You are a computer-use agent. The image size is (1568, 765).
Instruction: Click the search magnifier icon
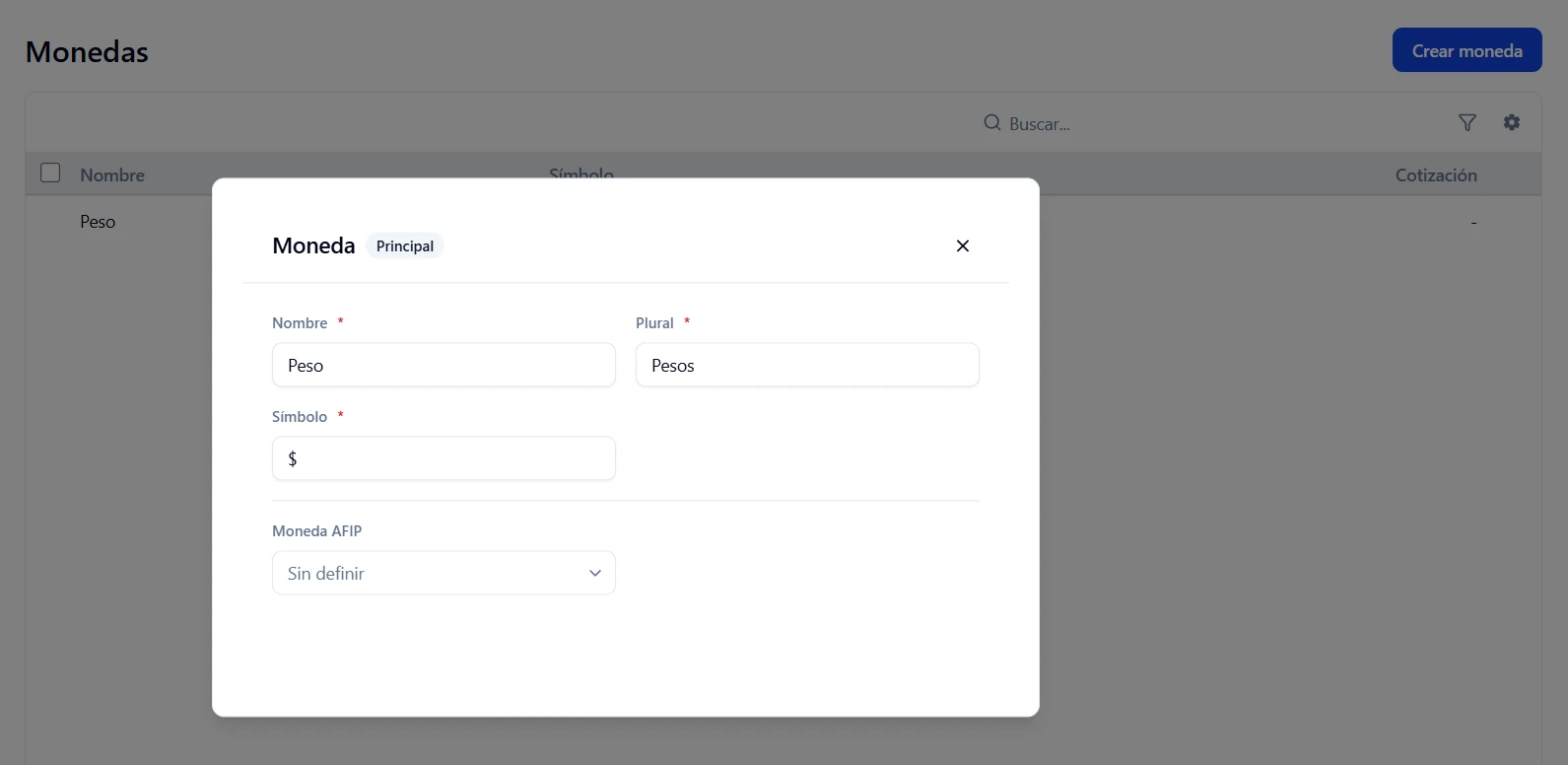point(992,122)
